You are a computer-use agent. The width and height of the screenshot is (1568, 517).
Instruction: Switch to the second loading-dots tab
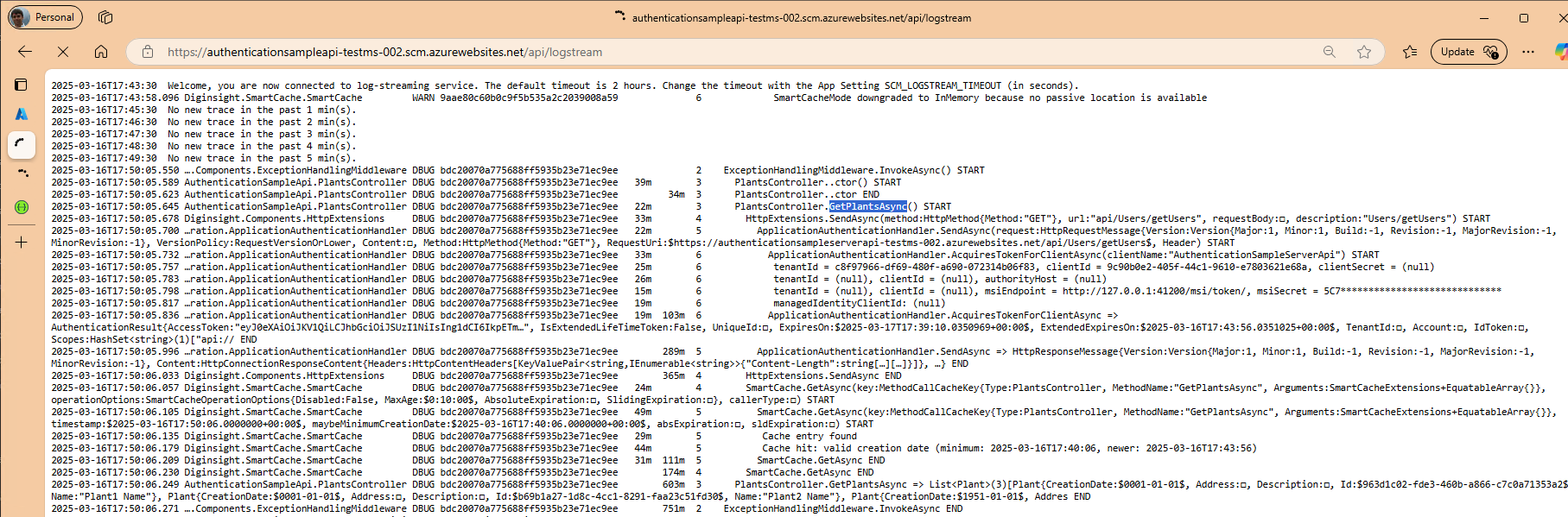pos(22,173)
